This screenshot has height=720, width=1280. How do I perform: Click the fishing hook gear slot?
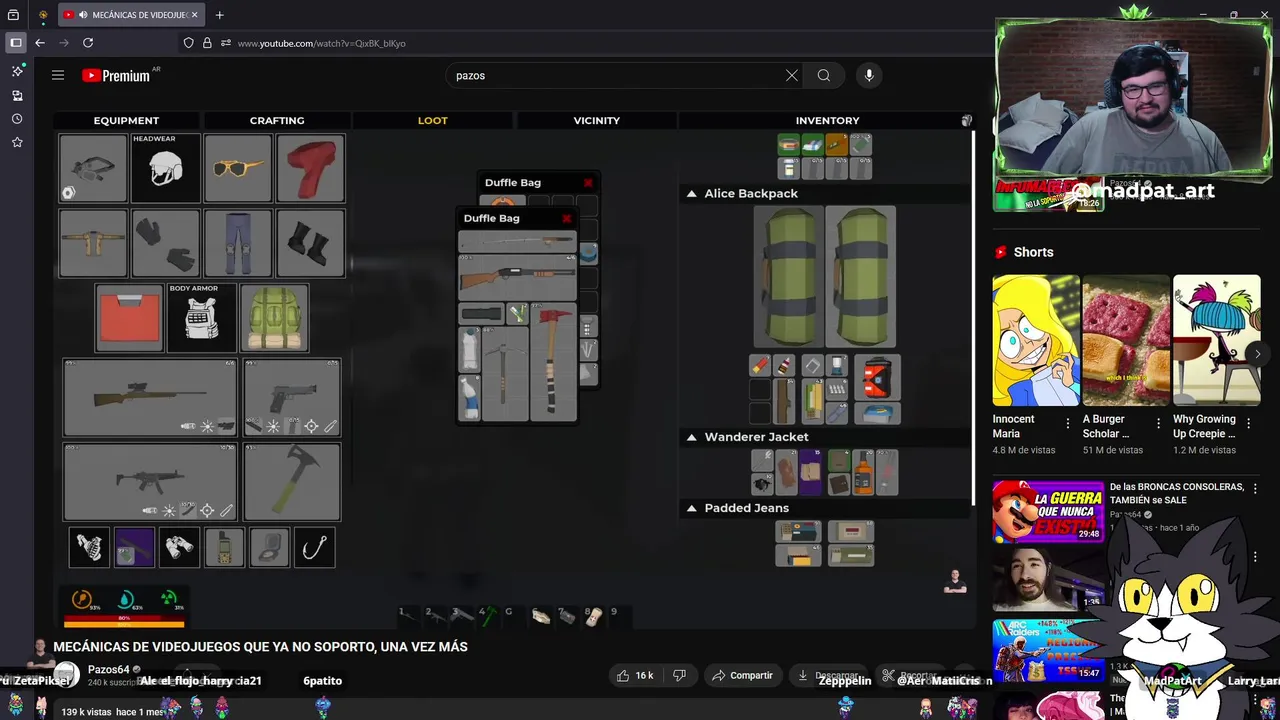[314, 547]
